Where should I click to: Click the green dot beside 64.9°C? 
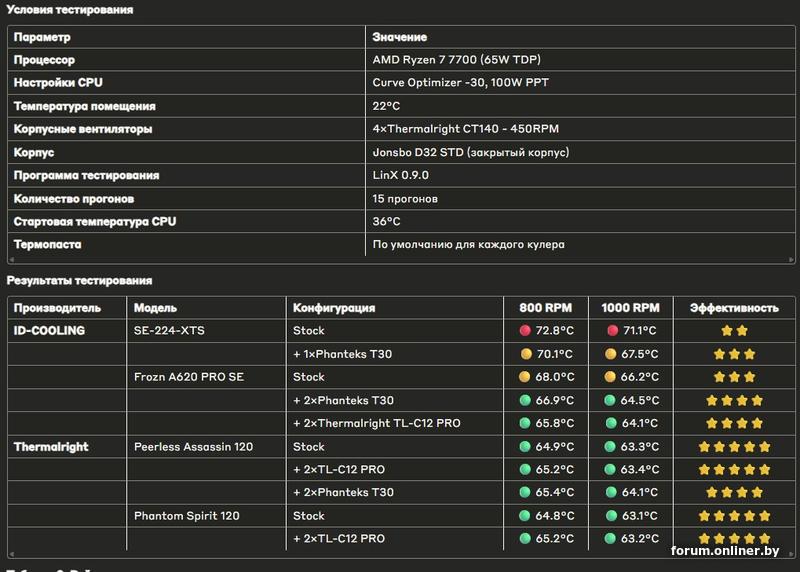[x=525, y=446]
